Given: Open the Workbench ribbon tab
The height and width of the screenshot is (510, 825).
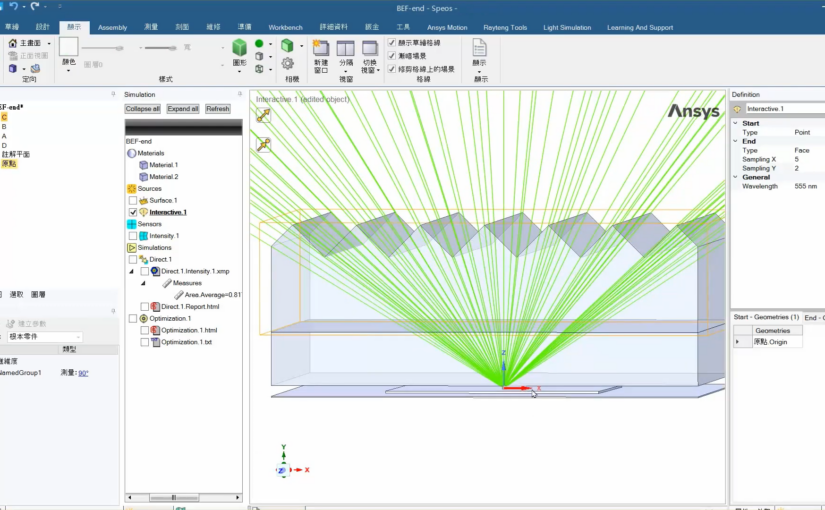Looking at the screenshot, I should pyautogui.click(x=285, y=27).
